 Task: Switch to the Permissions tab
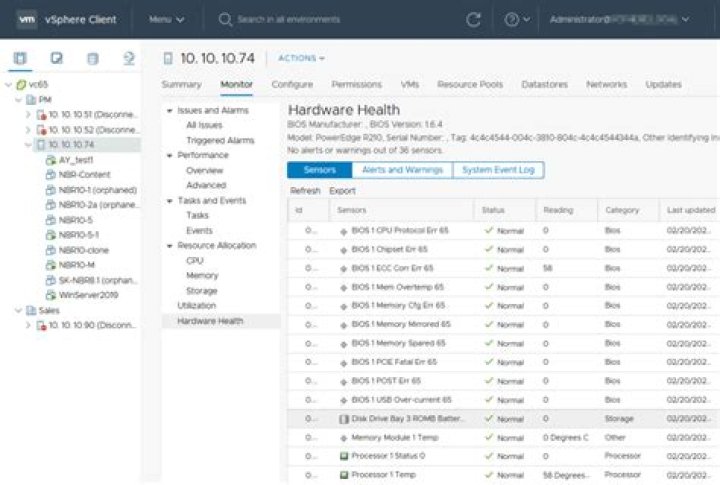tap(357, 85)
